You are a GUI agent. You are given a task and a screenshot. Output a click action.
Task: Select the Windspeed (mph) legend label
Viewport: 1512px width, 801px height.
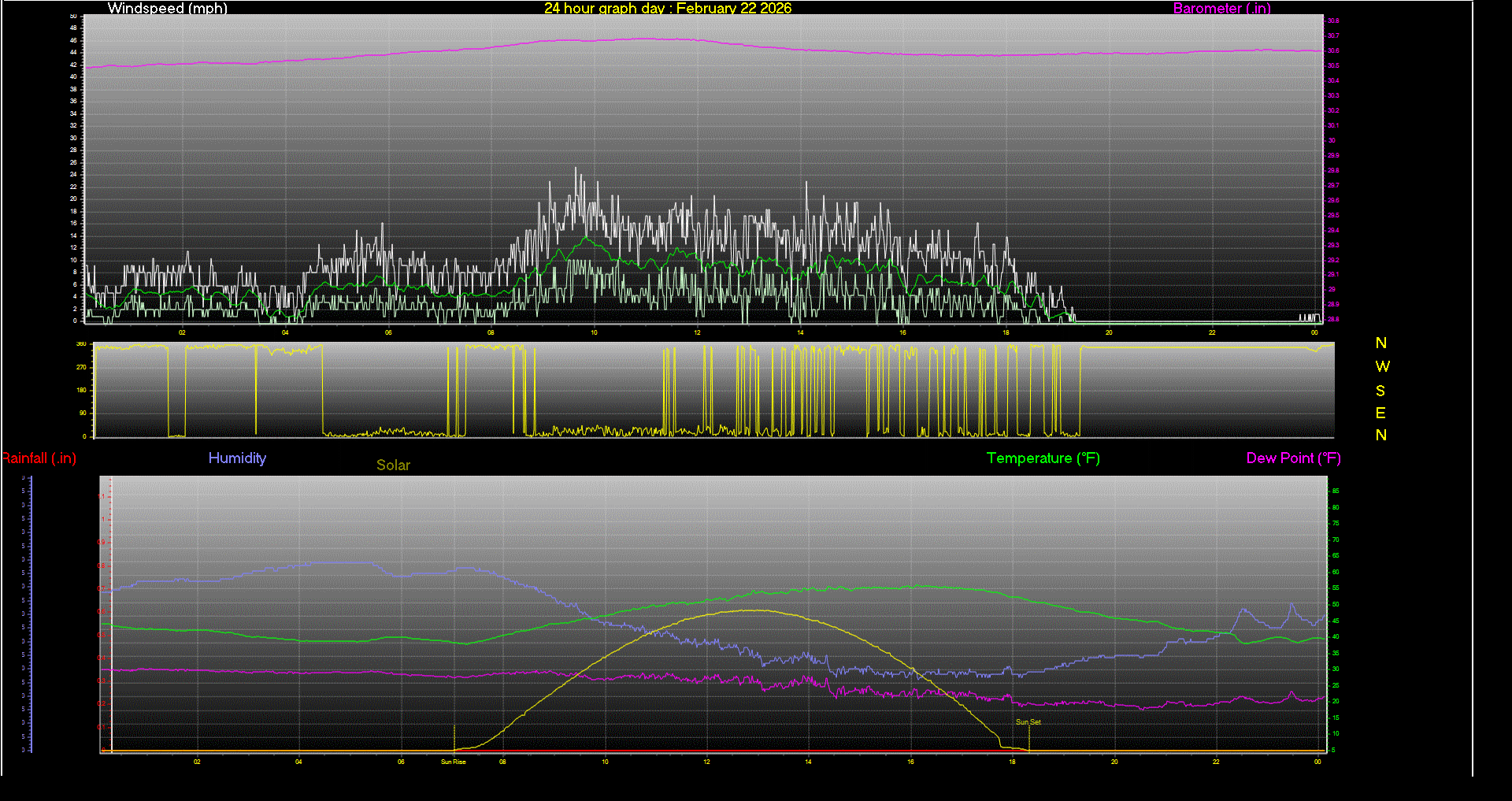tap(167, 9)
